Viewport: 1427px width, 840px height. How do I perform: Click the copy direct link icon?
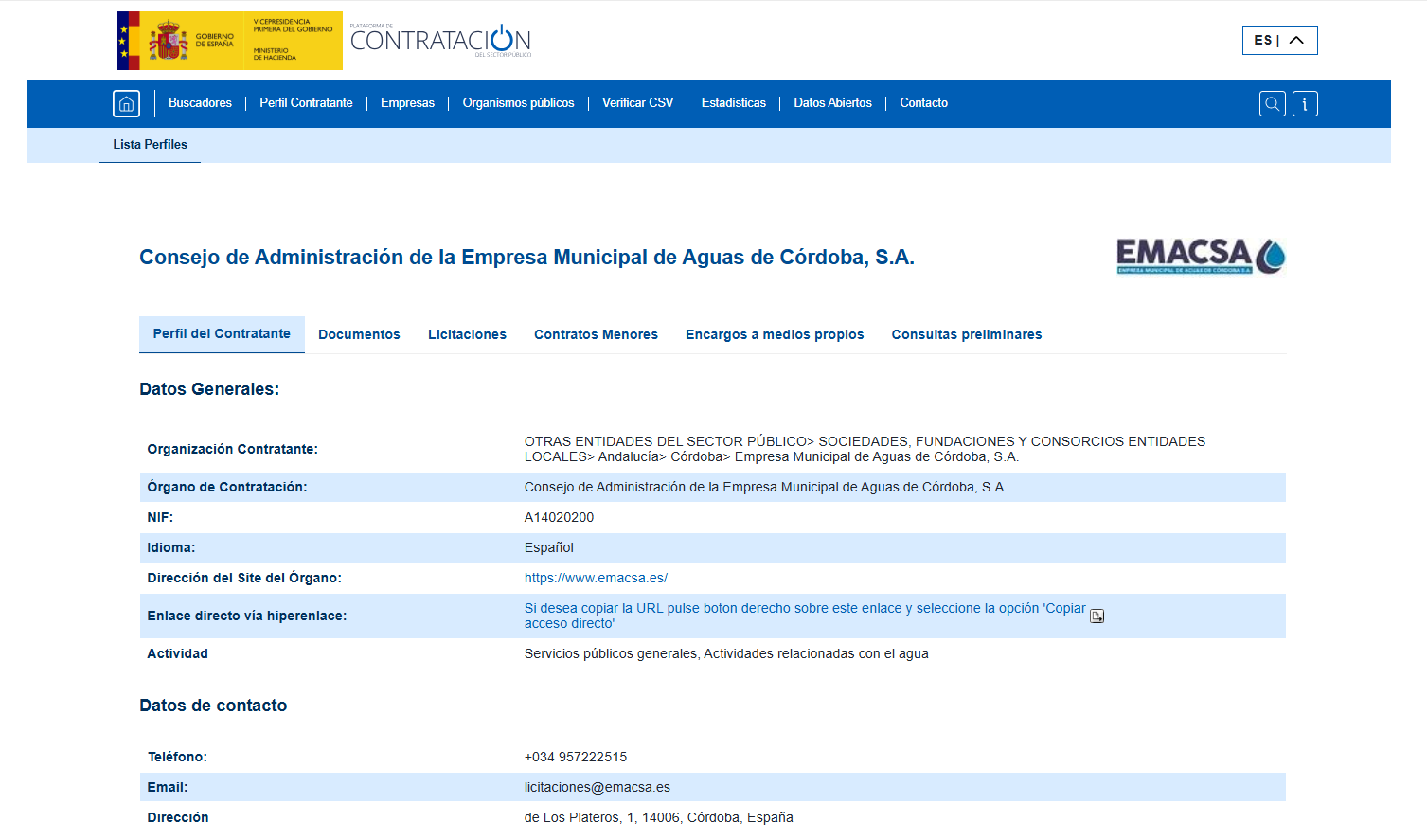[1097, 617]
